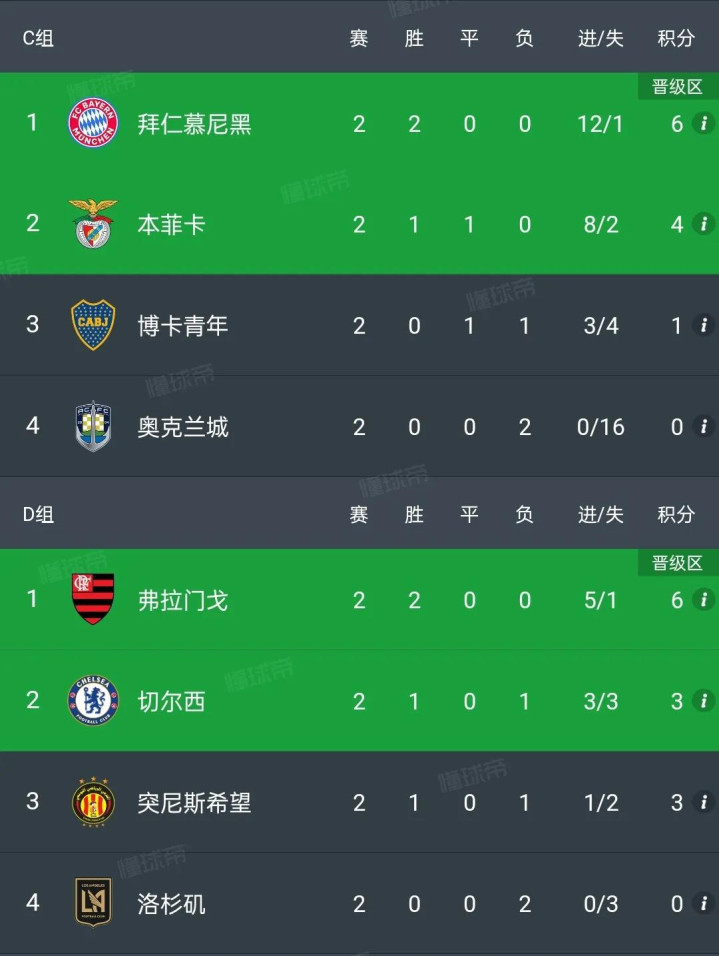This screenshot has width=719, height=956.
Task: Open team page for 拜仁慕尼黑
Action: (194, 124)
